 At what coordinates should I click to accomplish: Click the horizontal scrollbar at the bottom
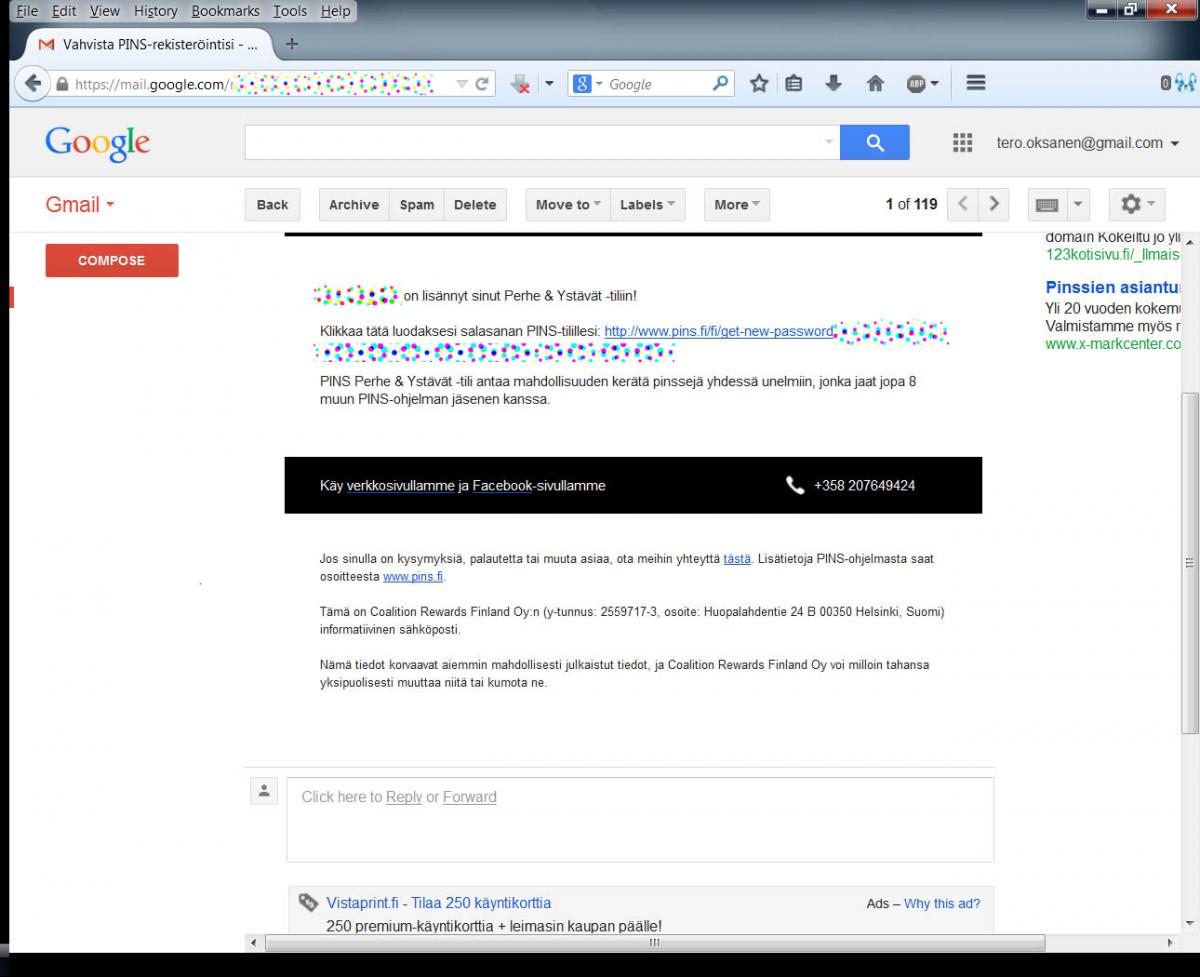(655, 943)
